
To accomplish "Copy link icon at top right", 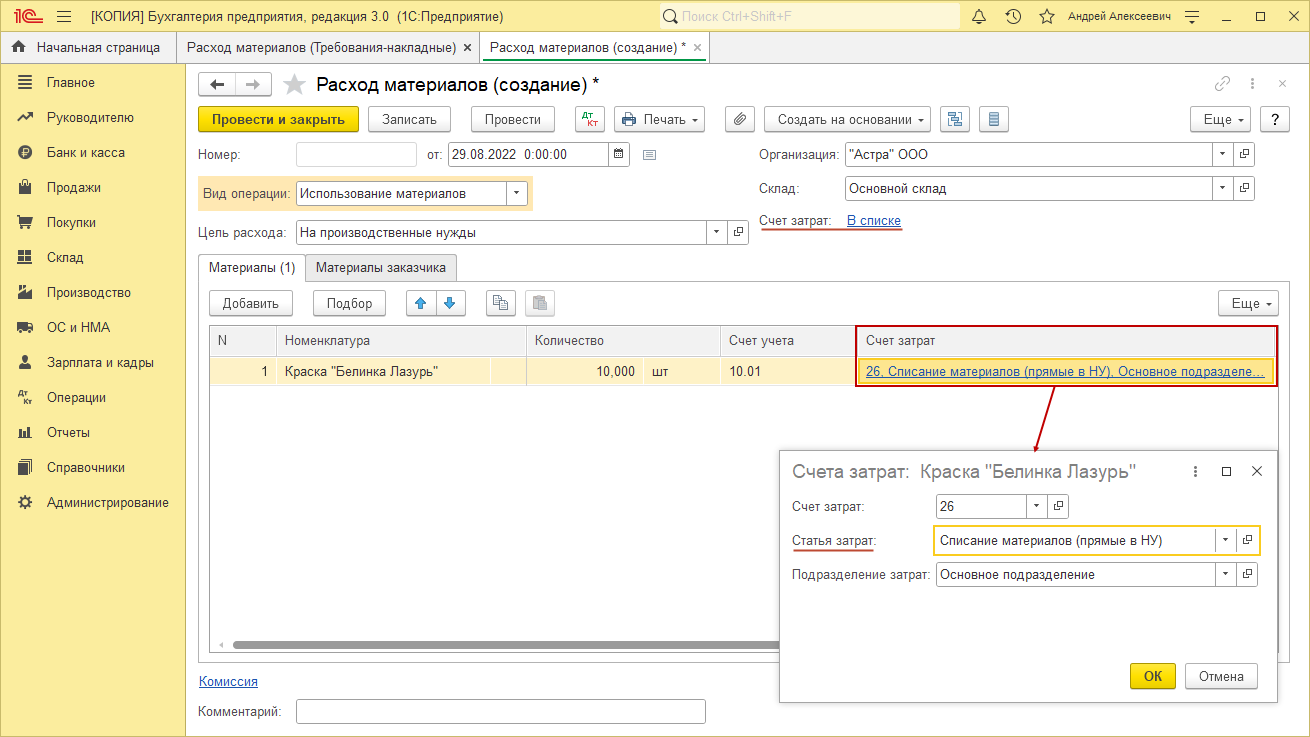I will (1222, 84).
